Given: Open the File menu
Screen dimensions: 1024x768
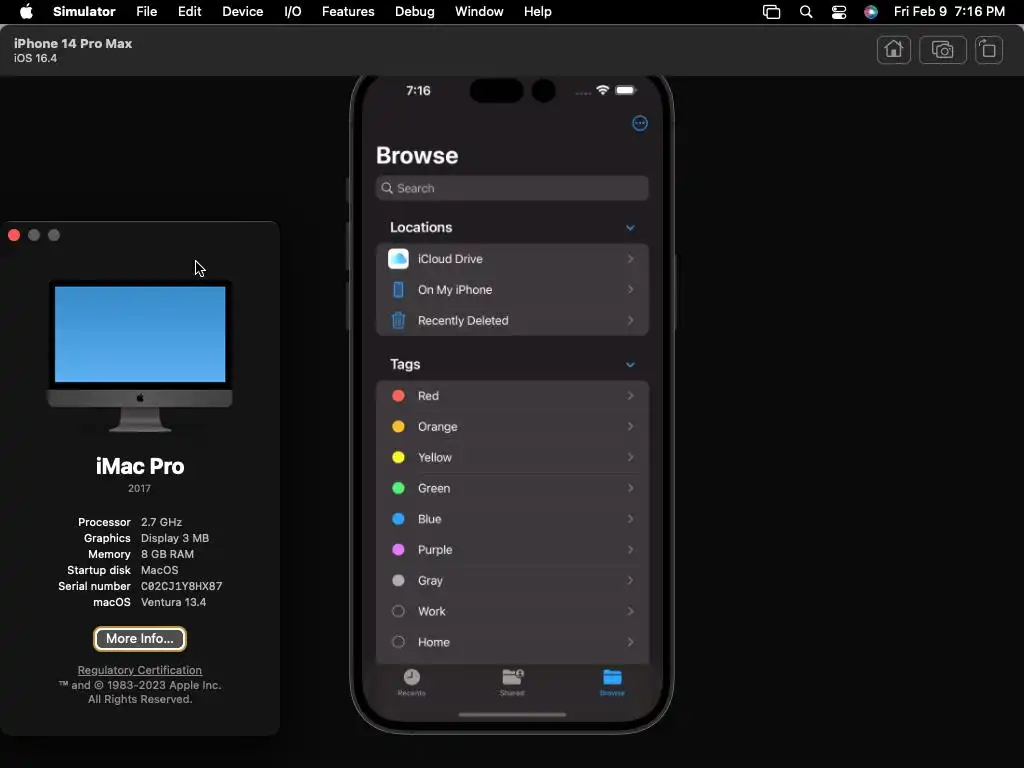Looking at the screenshot, I should [146, 12].
